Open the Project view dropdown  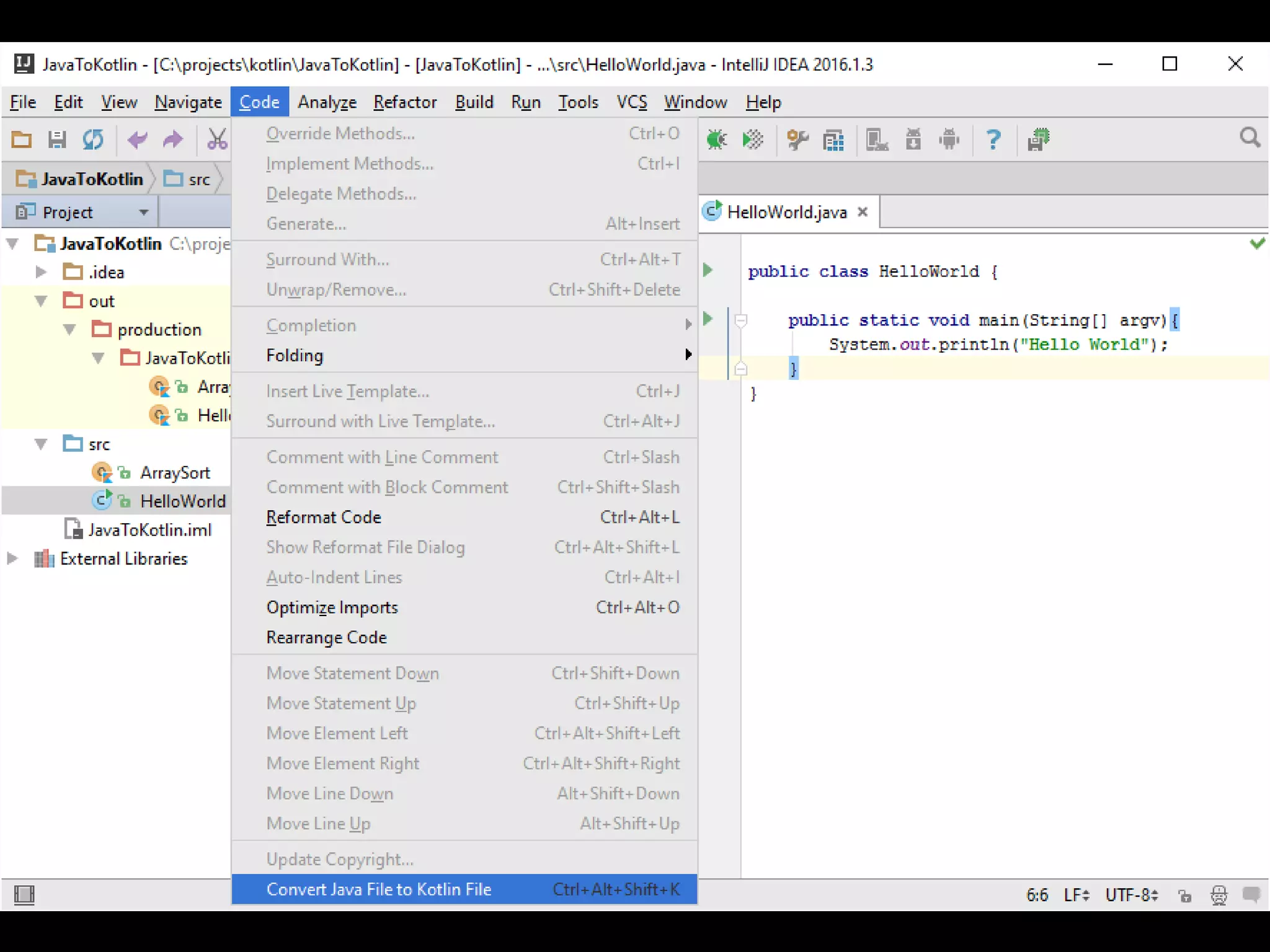(x=143, y=213)
